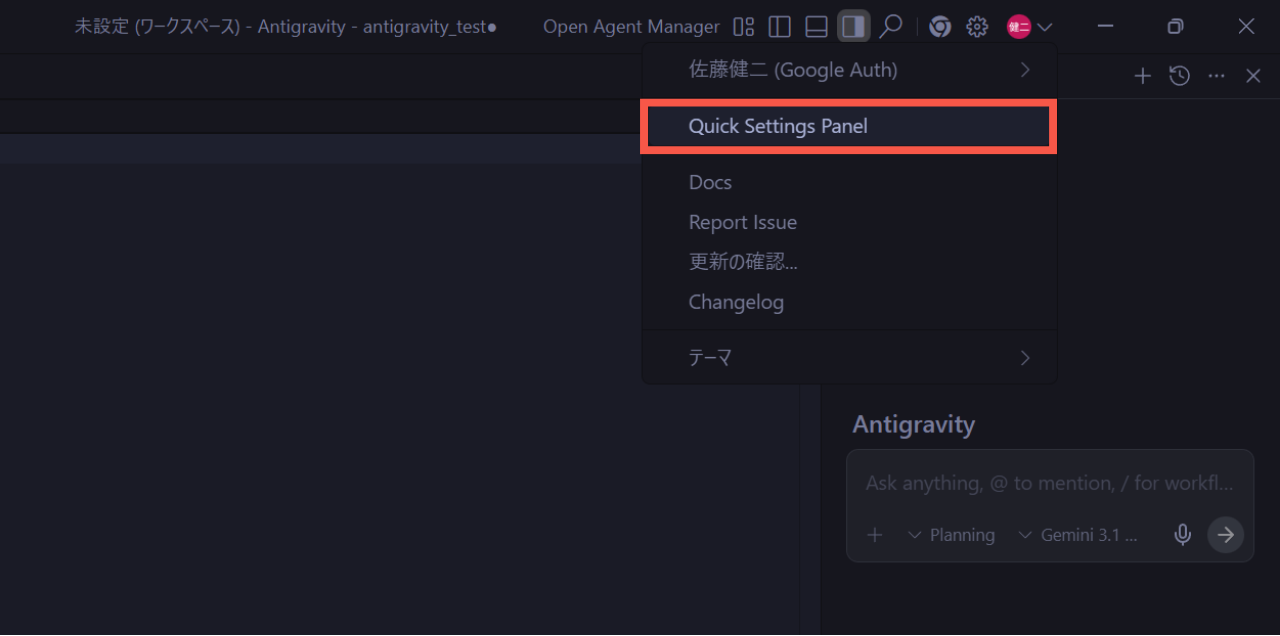Click the pink user avatar dropdown
The image size is (1280, 636).
(1029, 27)
